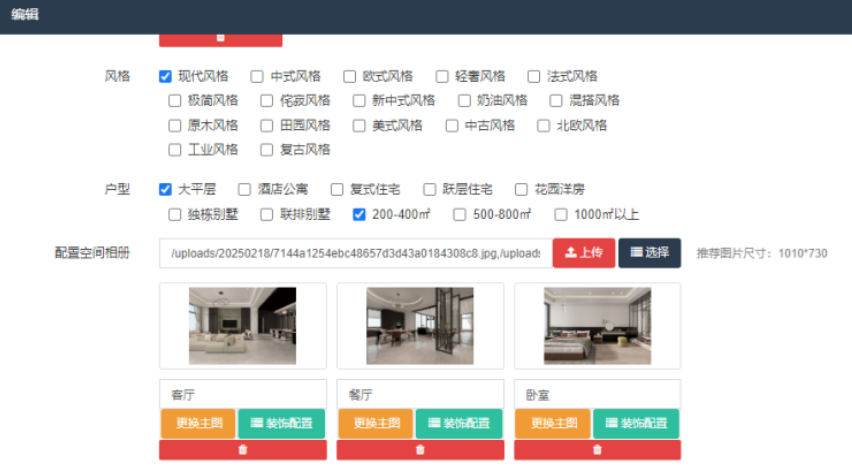852x469 pixels.
Task: Click the 上传 upload button
Action: 583,253
